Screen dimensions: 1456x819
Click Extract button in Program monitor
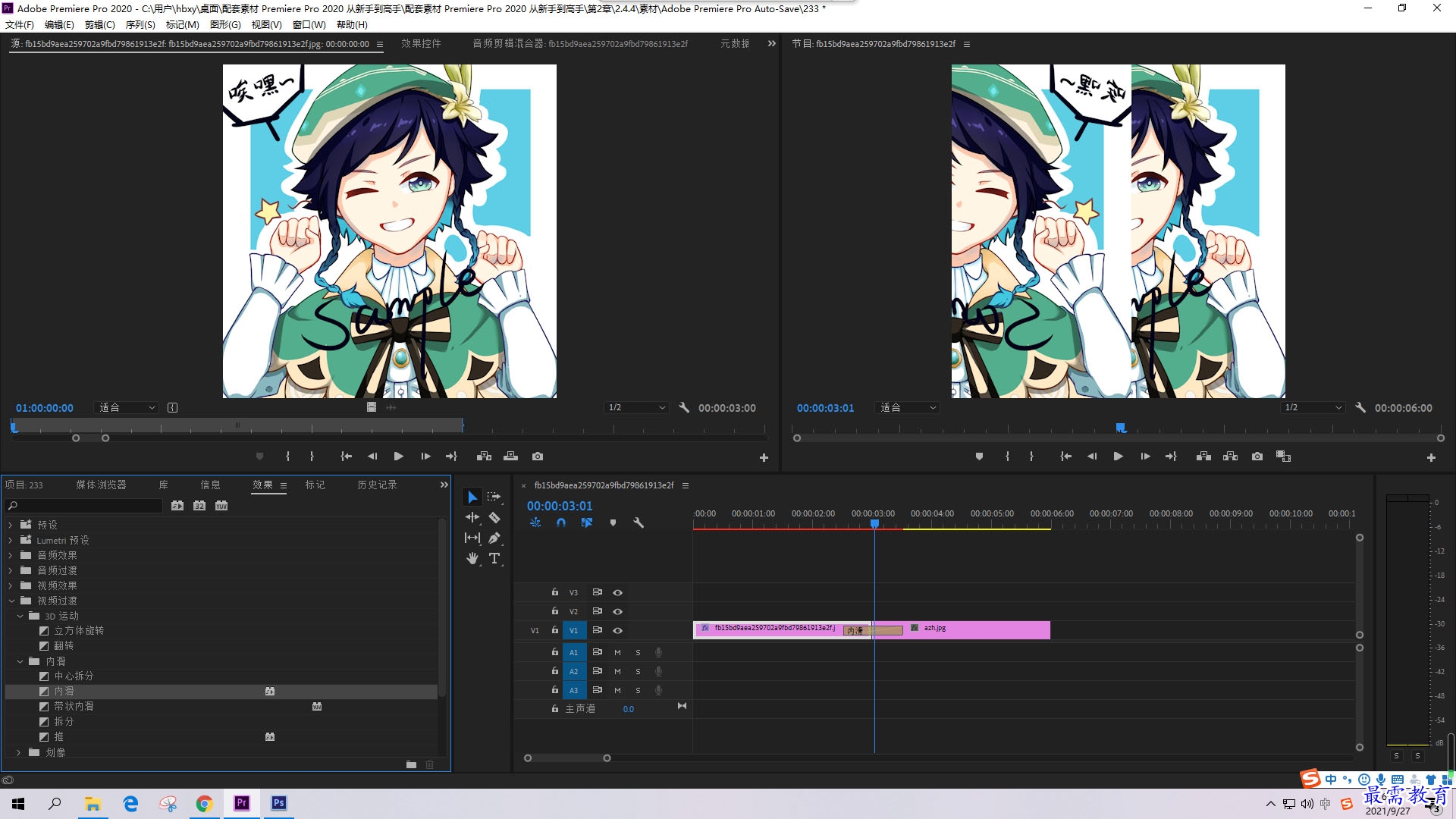(1230, 457)
